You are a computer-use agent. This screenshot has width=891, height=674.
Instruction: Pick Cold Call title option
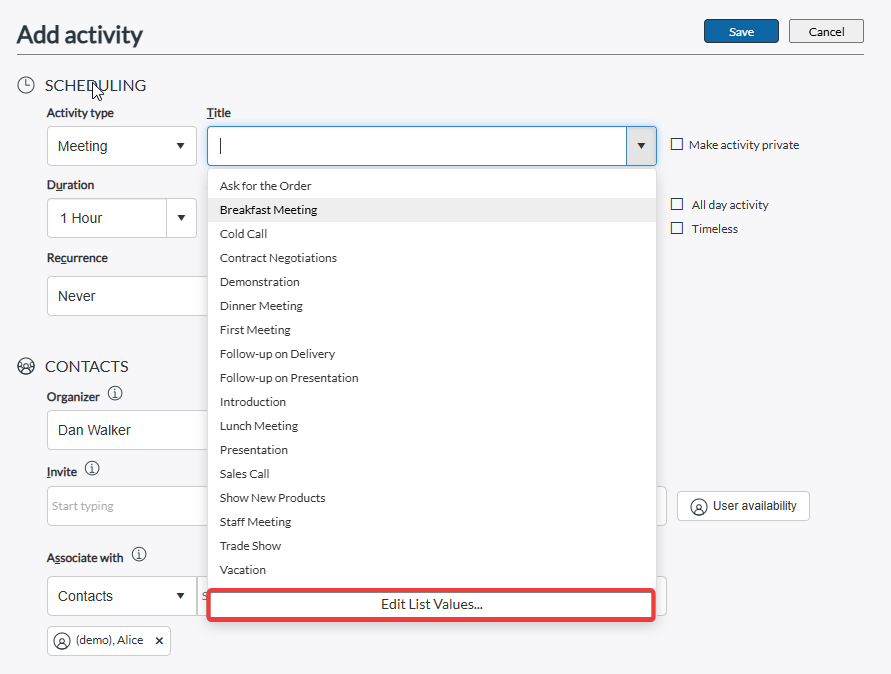click(432, 234)
